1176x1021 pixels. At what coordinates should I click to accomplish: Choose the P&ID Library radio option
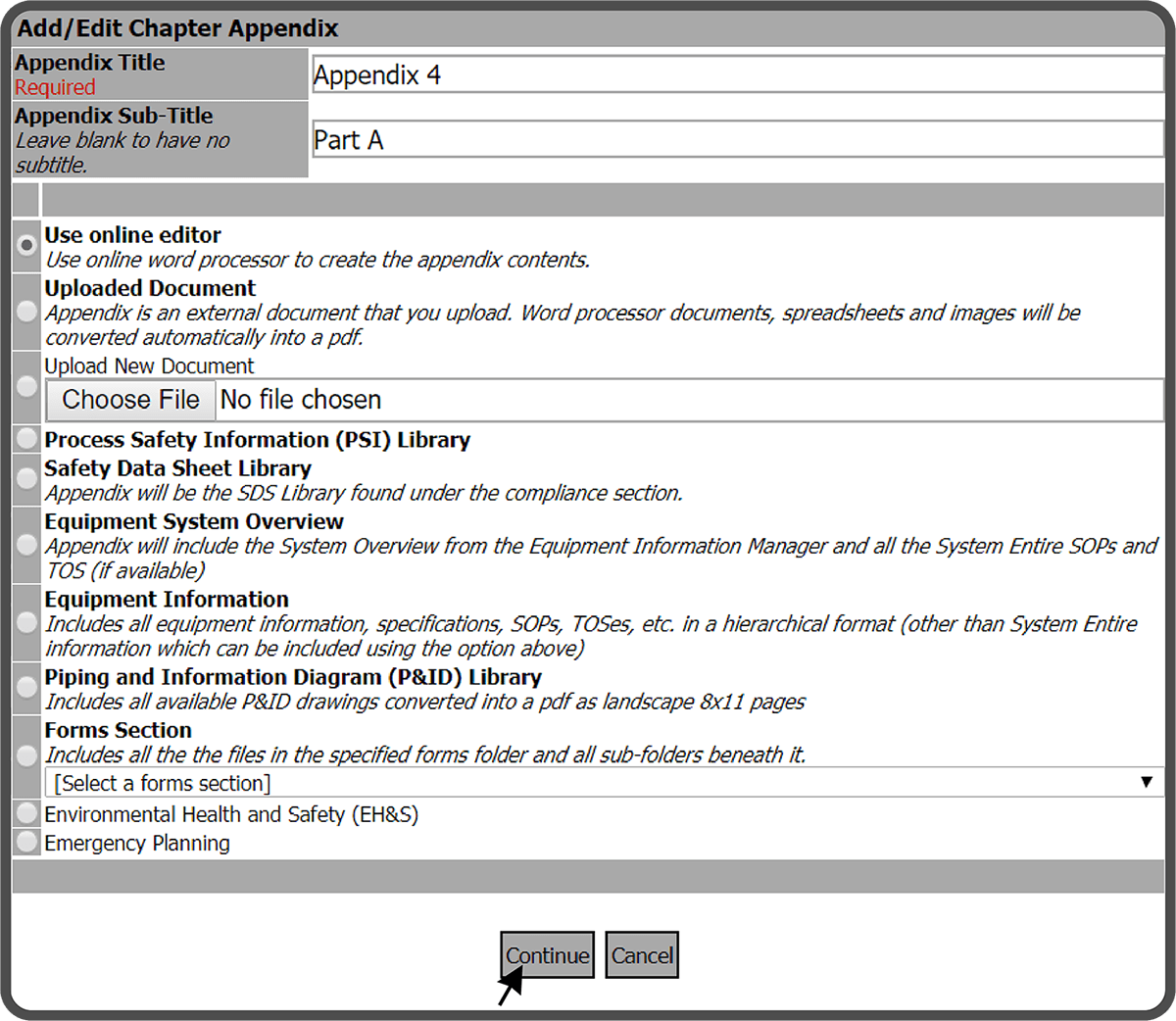[x=26, y=688]
